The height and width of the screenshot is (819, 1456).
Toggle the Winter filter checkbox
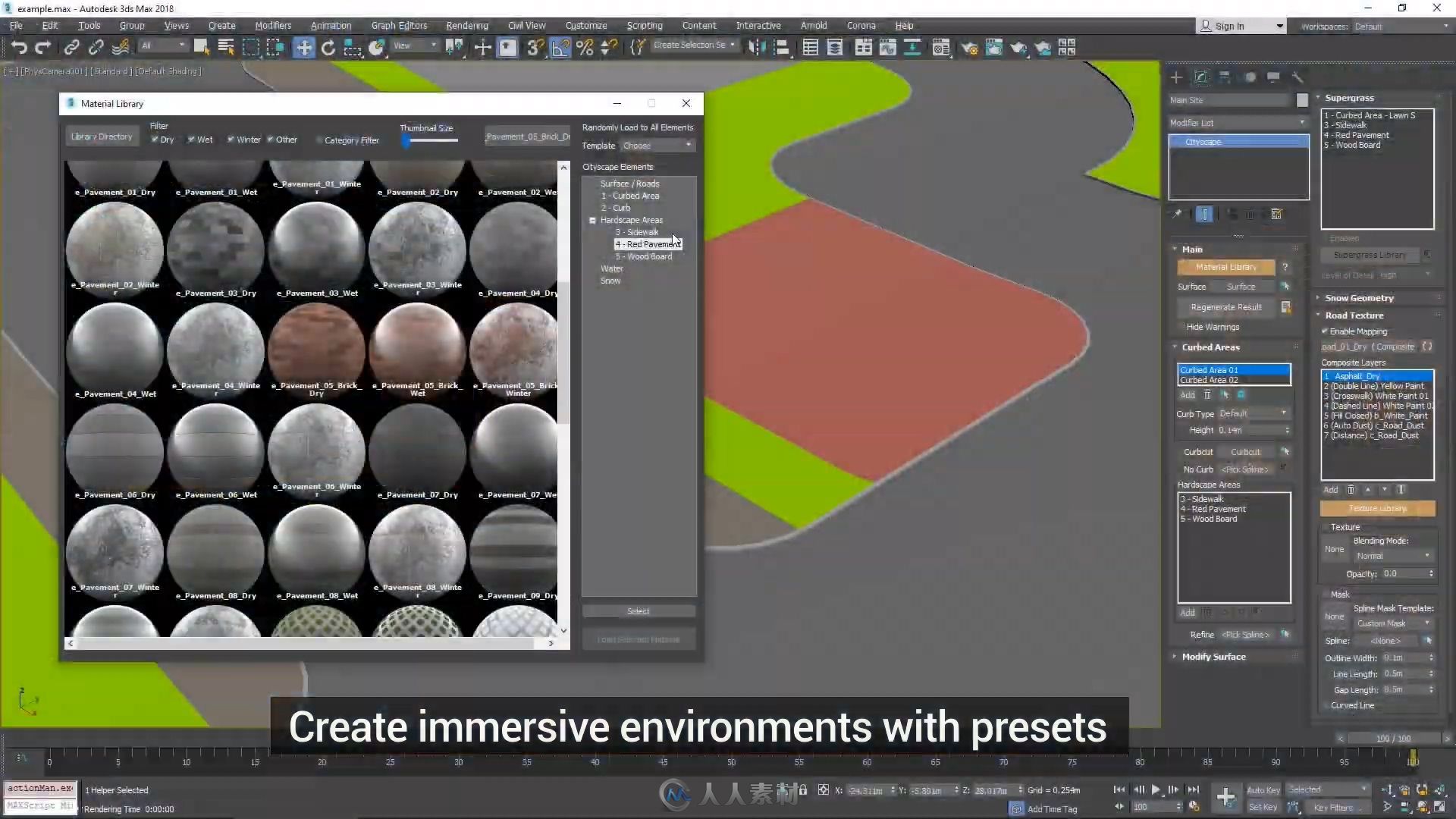tap(231, 140)
